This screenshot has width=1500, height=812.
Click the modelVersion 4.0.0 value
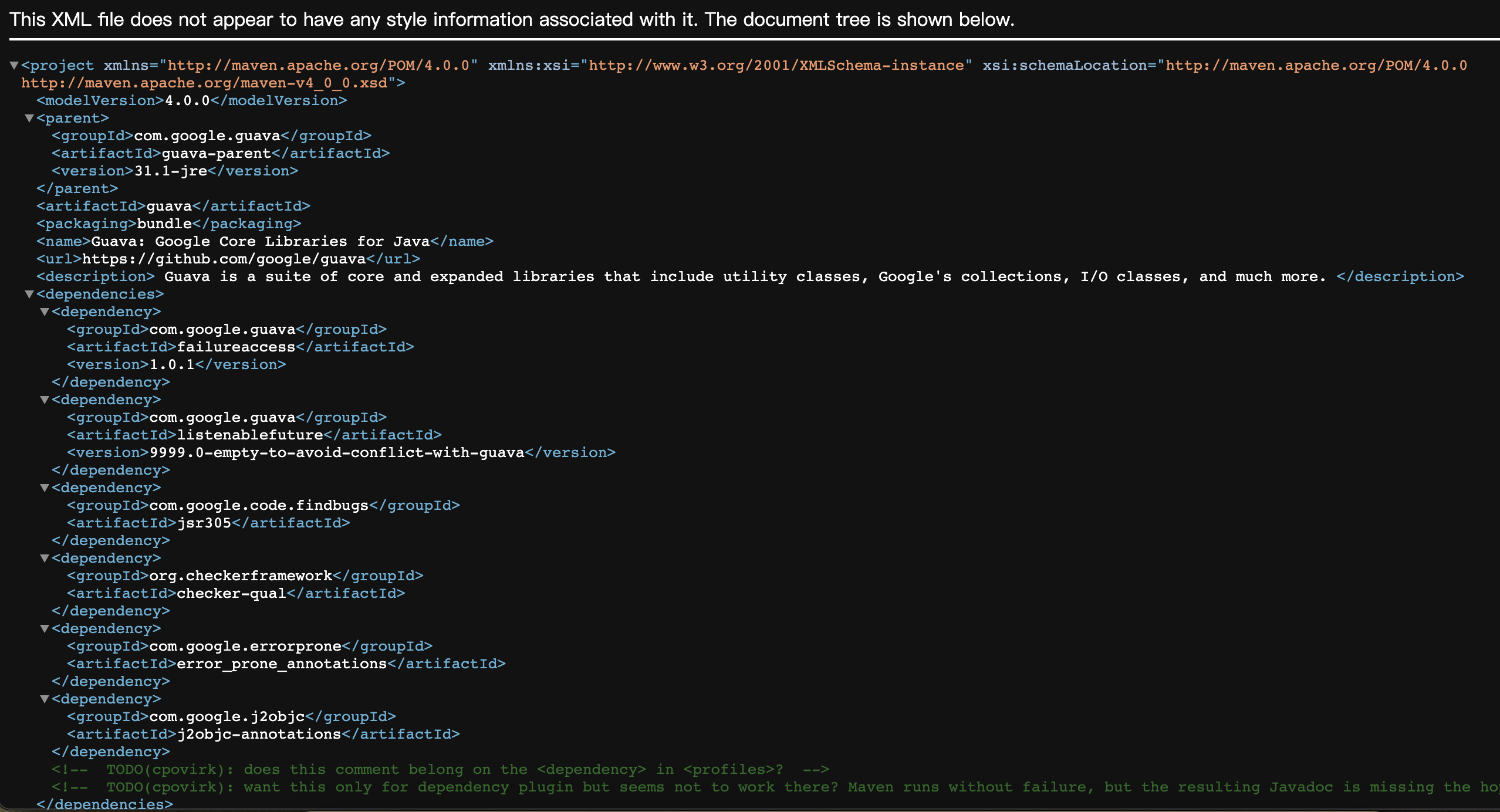coord(187,100)
